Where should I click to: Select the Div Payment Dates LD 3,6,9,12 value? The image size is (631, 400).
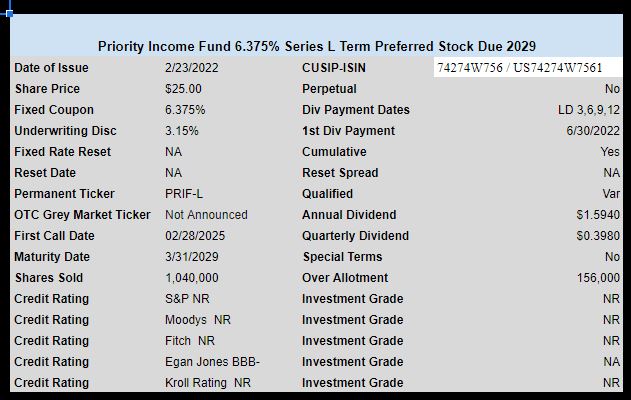pos(589,109)
